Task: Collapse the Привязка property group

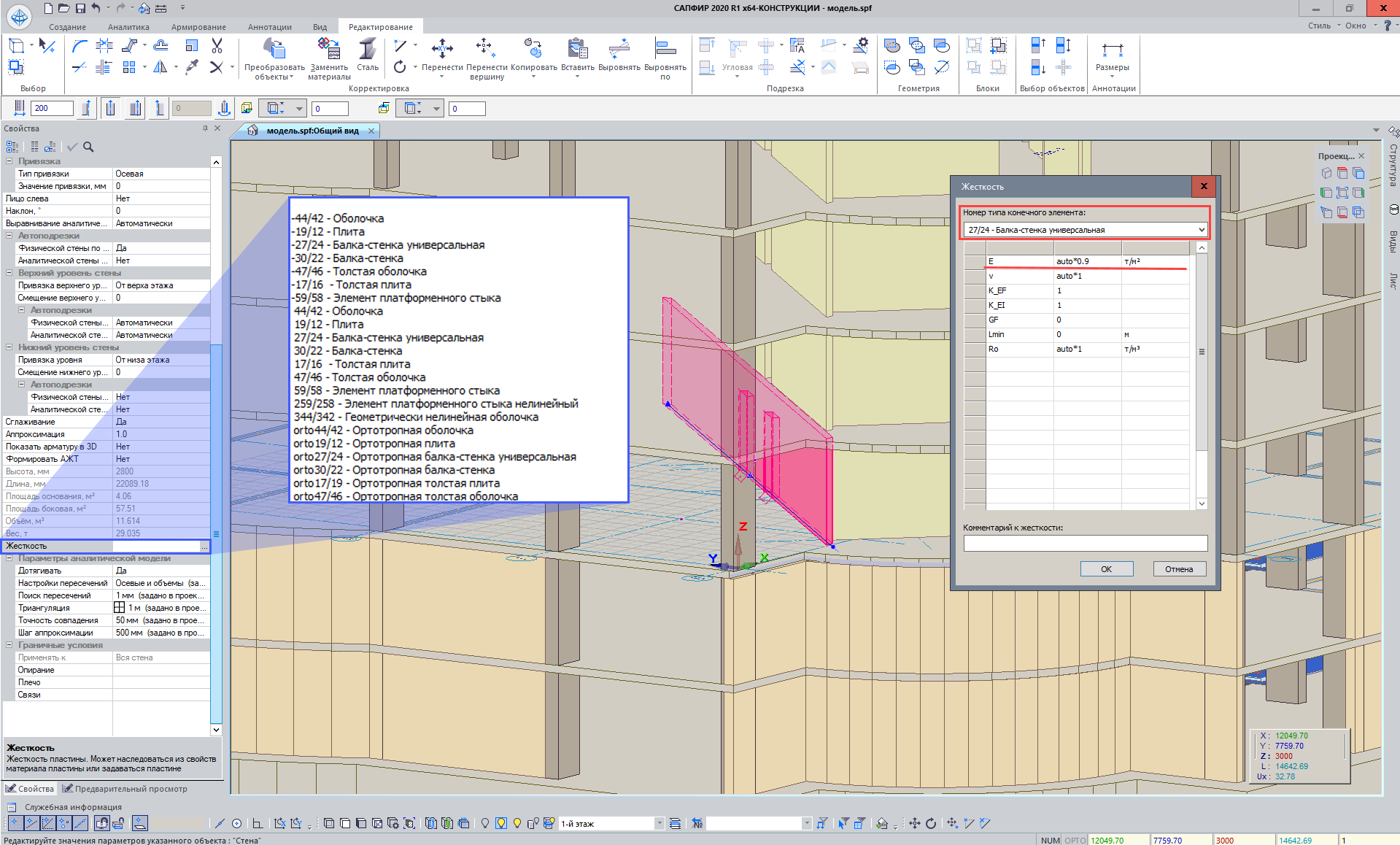Action: (9, 161)
